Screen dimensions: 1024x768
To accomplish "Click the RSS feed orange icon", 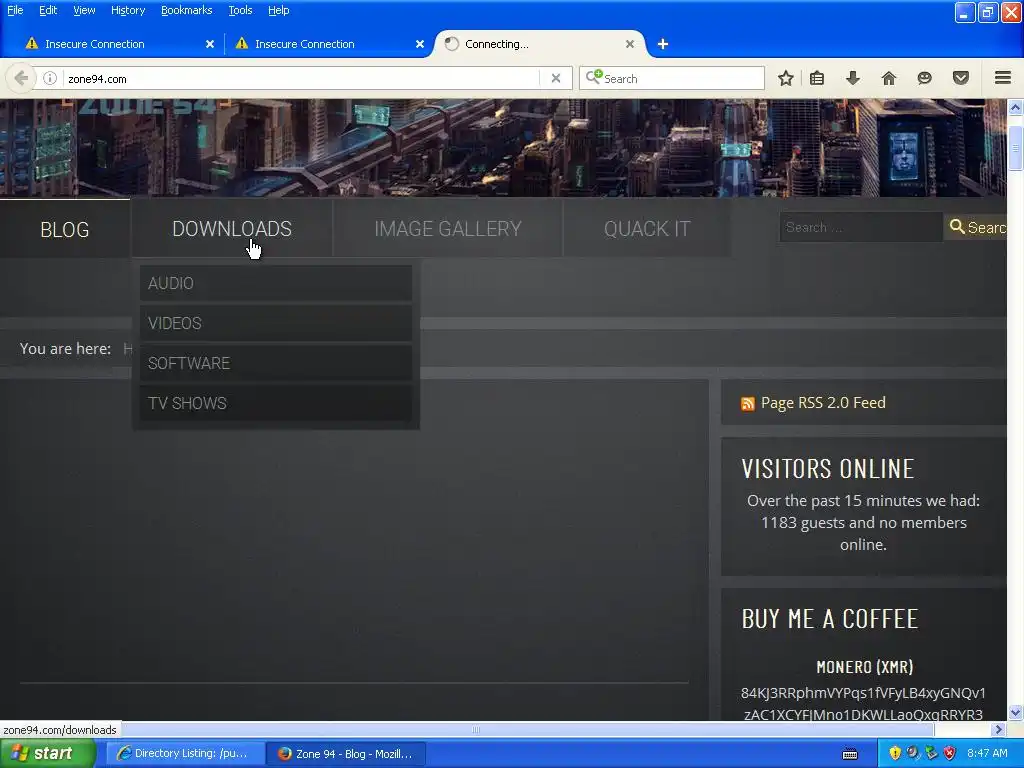I will tap(748, 404).
